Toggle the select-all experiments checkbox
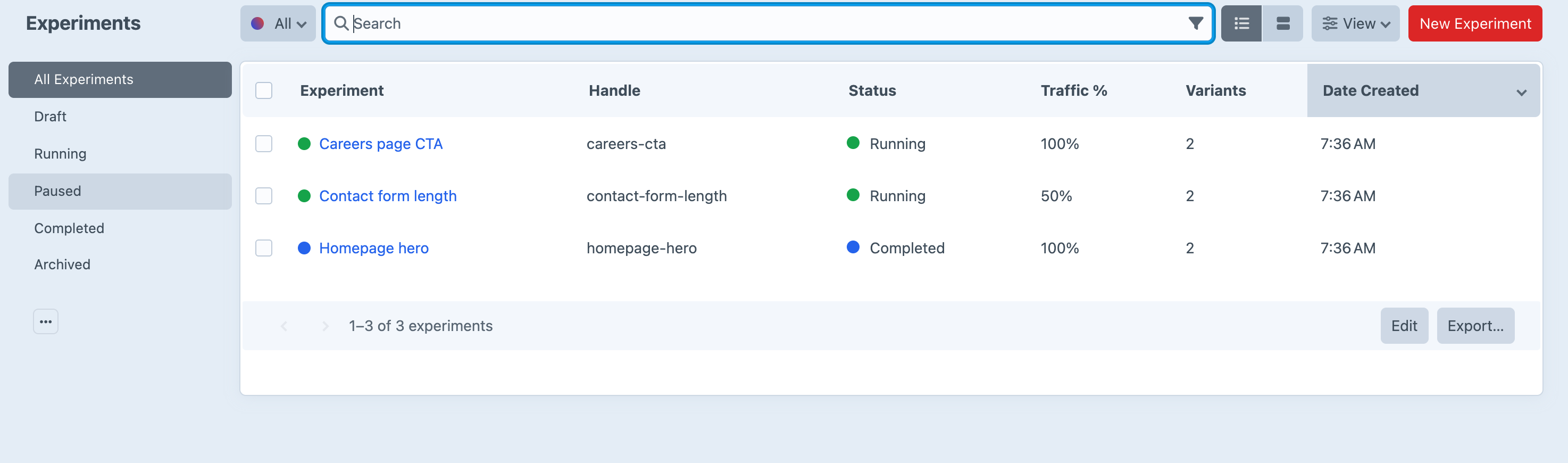Viewport: 1568px width, 463px height. [264, 90]
